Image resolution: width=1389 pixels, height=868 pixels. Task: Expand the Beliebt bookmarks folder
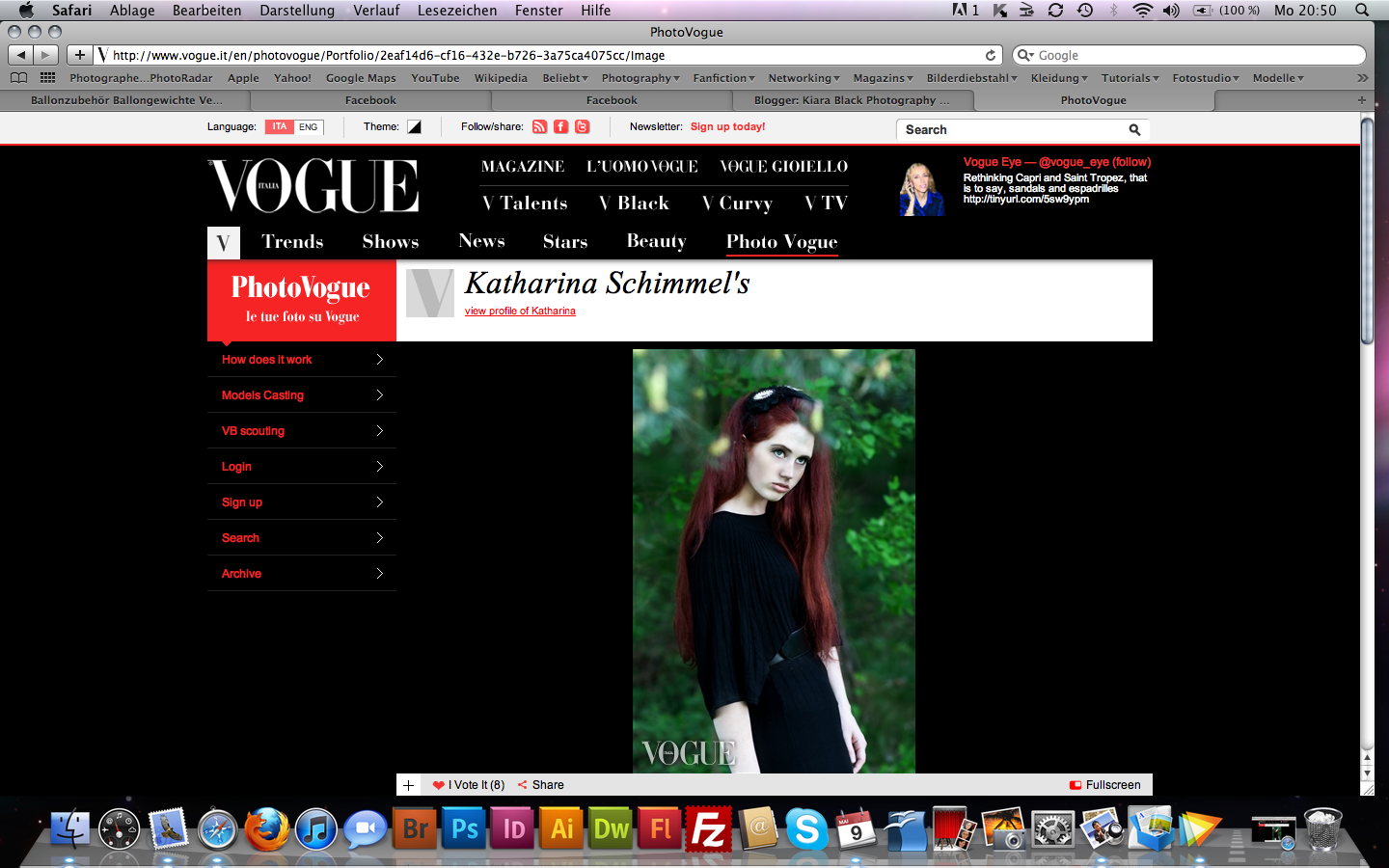pos(565,78)
